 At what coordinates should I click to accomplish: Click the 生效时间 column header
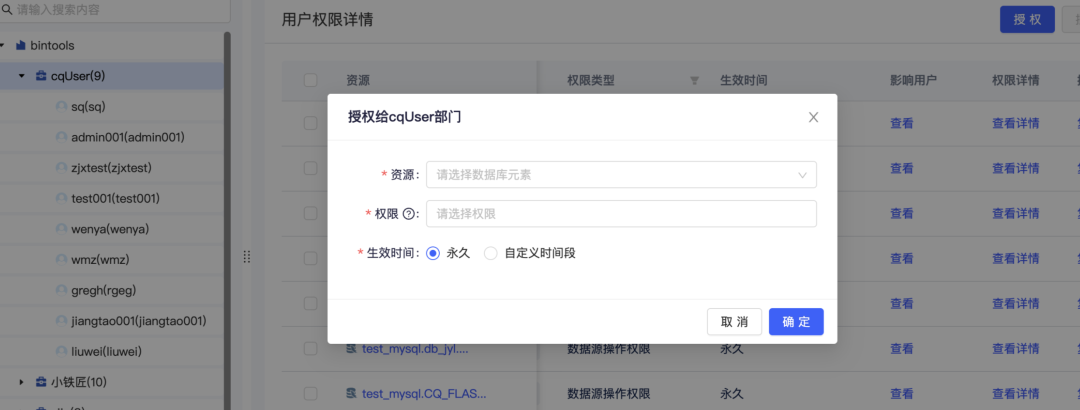tap(744, 81)
